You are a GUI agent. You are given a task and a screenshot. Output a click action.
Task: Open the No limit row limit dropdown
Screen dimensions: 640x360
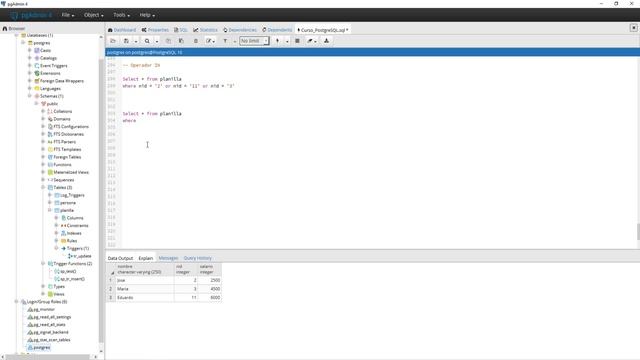(x=254, y=41)
